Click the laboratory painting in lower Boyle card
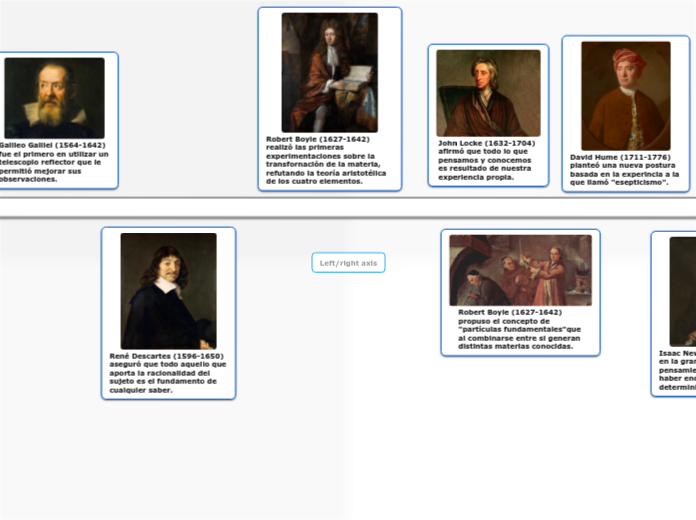Viewport: 696px width, 520px height. 520,270
